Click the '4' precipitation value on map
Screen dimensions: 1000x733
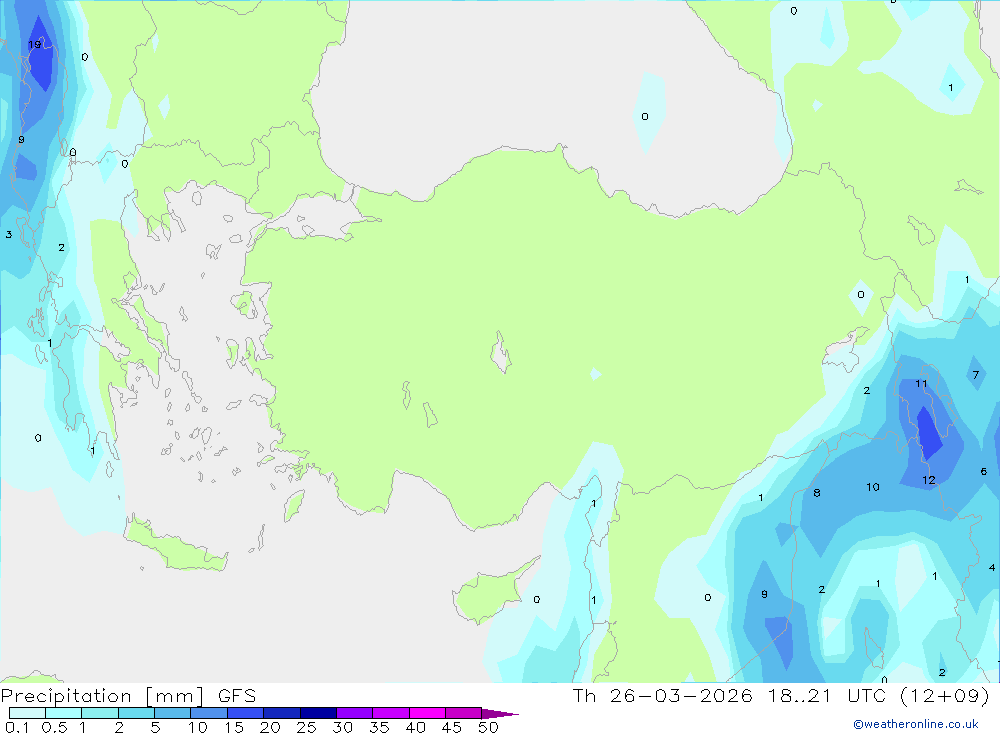click(992, 567)
